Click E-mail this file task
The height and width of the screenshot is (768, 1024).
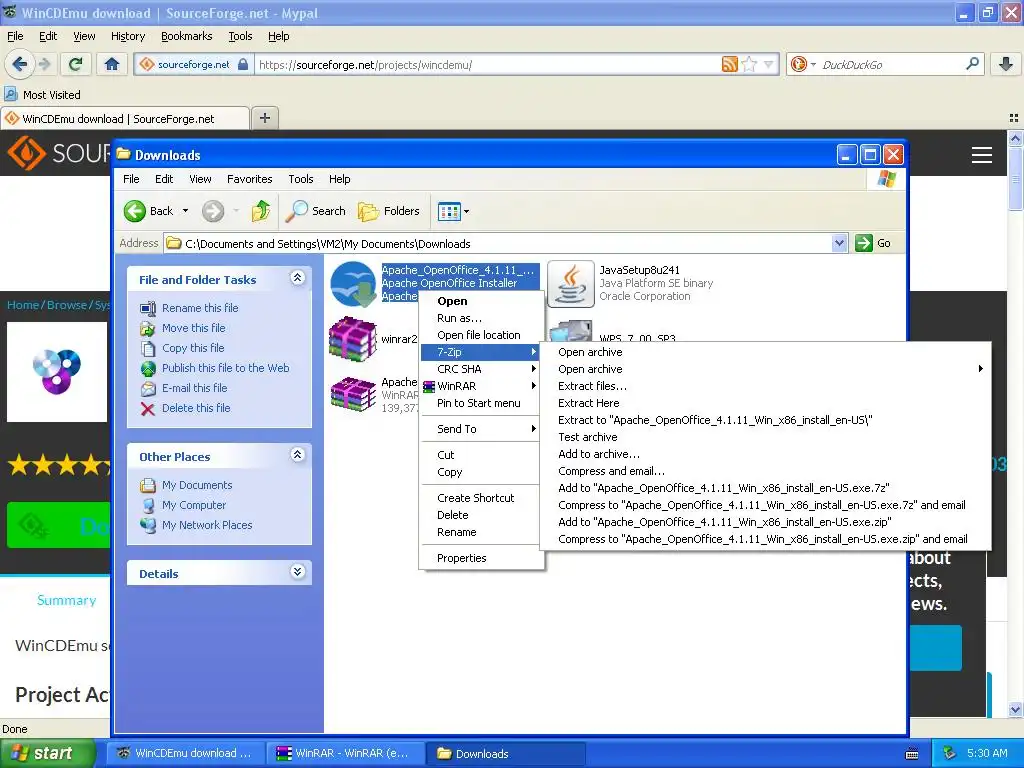point(195,388)
